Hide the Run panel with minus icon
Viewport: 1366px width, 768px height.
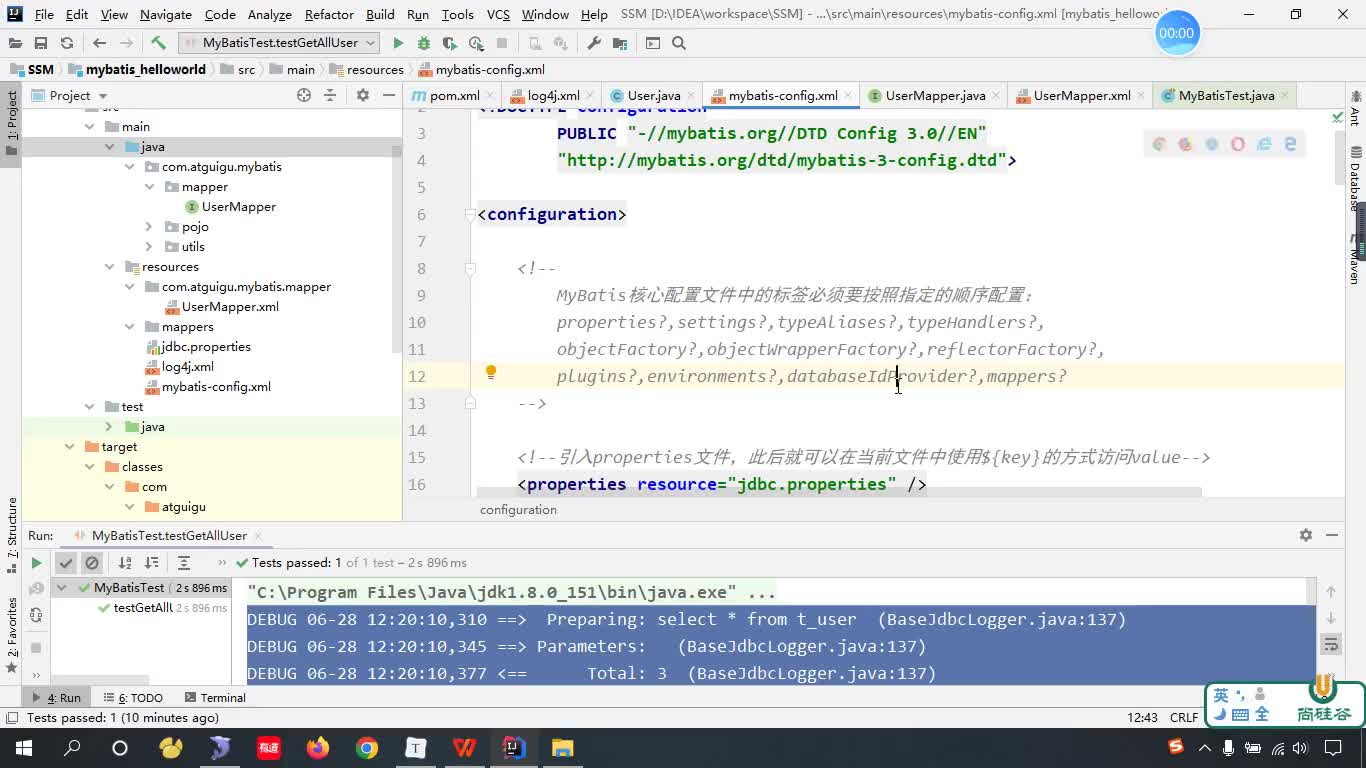1331,535
